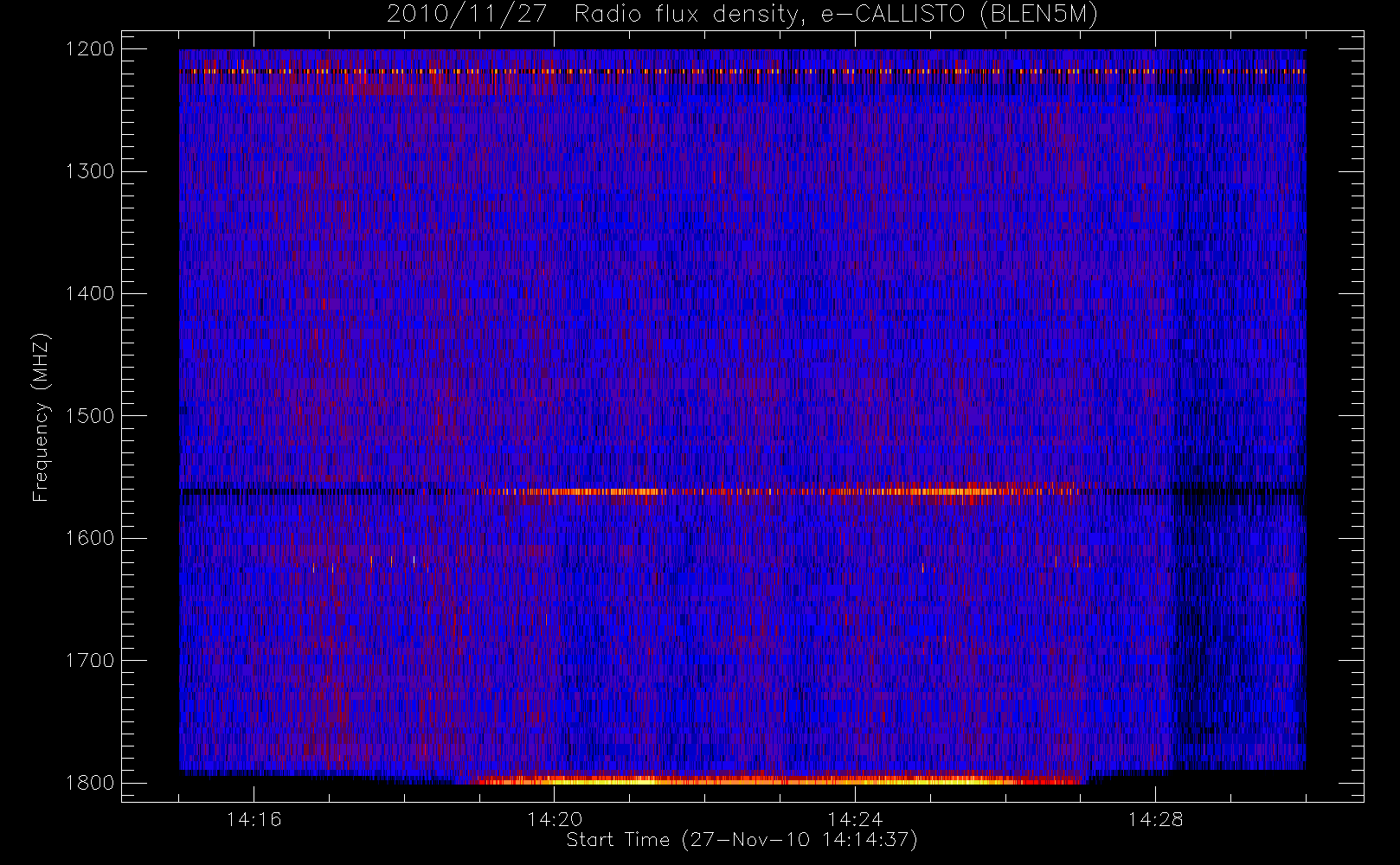This screenshot has width=1400, height=865.
Task: Click the 1400 frequency axis label
Action: coord(90,293)
